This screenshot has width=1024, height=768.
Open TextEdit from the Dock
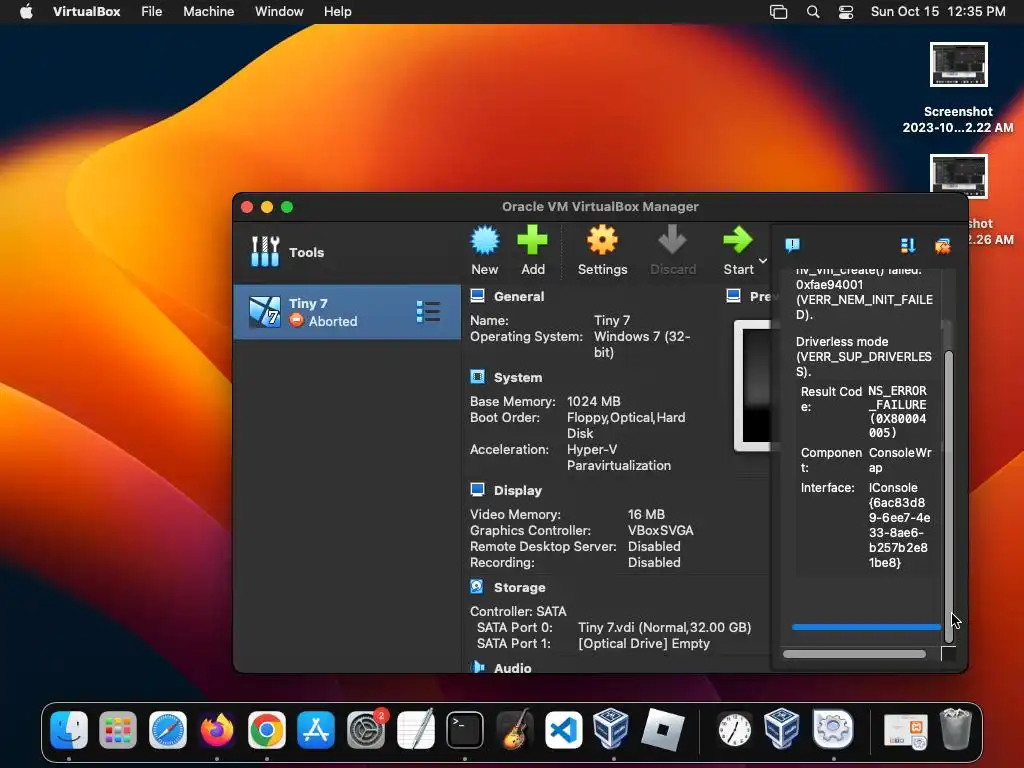click(415, 729)
